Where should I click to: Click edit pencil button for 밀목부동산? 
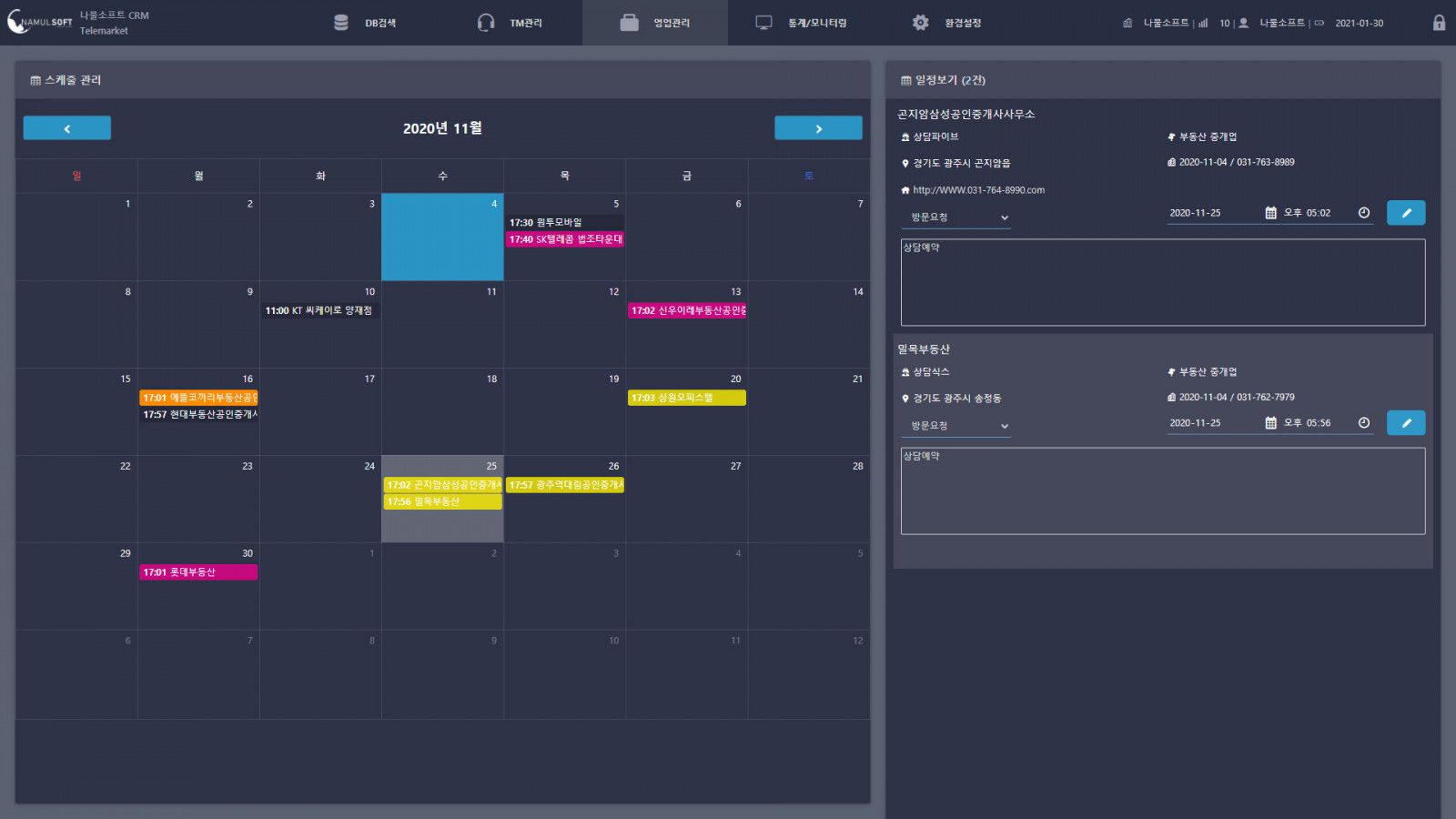pos(1405,423)
